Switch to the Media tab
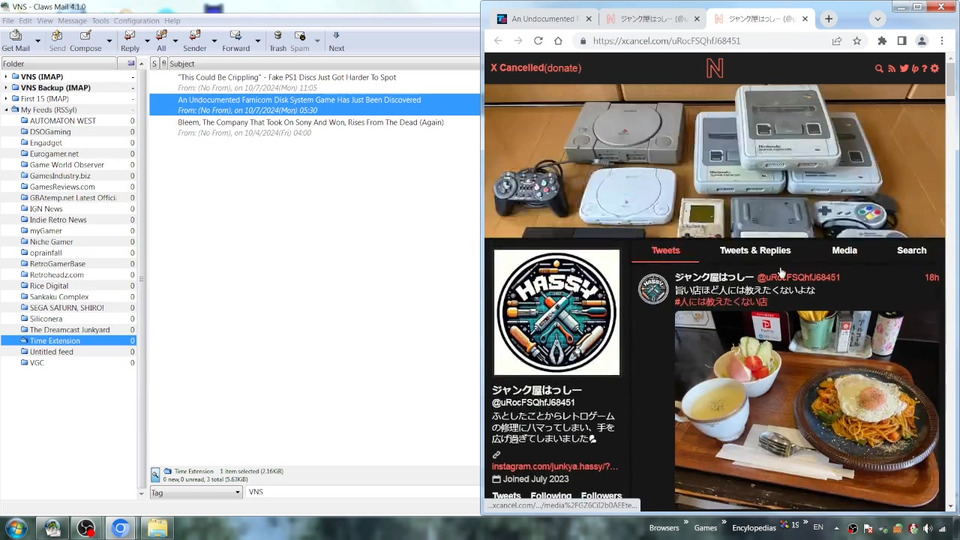This screenshot has width=960, height=540. (844, 250)
